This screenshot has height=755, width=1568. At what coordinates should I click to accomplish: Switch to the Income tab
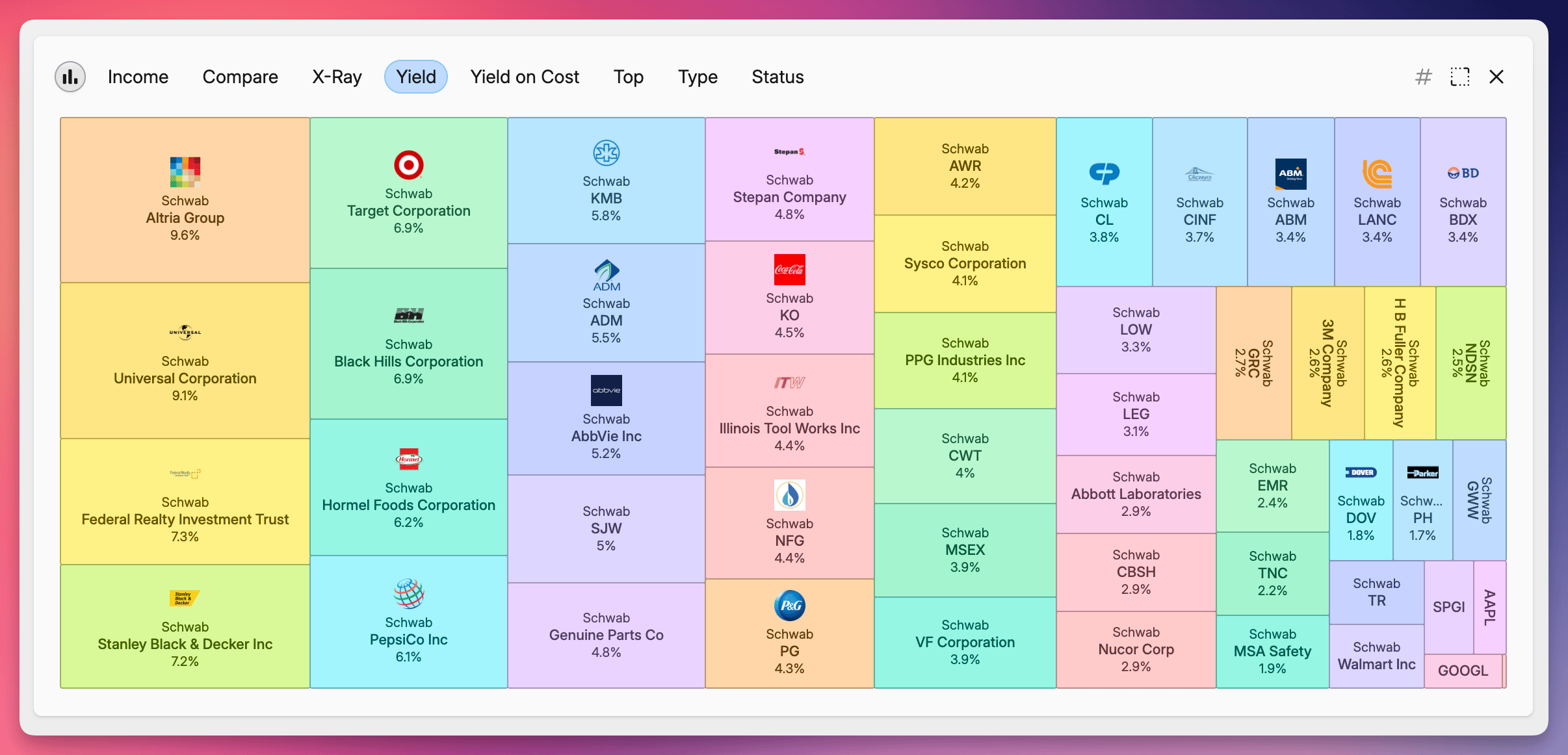click(138, 77)
